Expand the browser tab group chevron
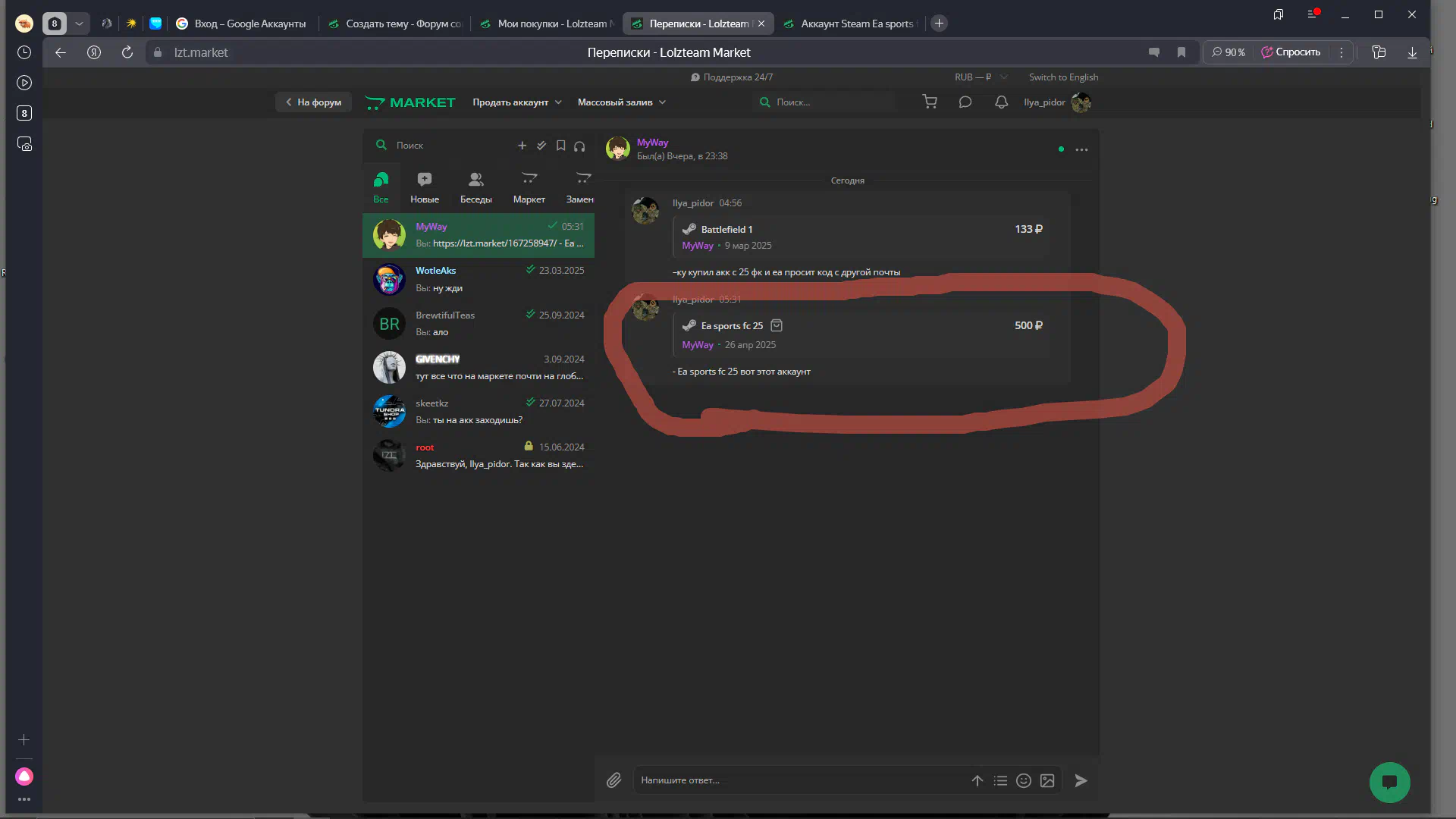 pos(79,24)
